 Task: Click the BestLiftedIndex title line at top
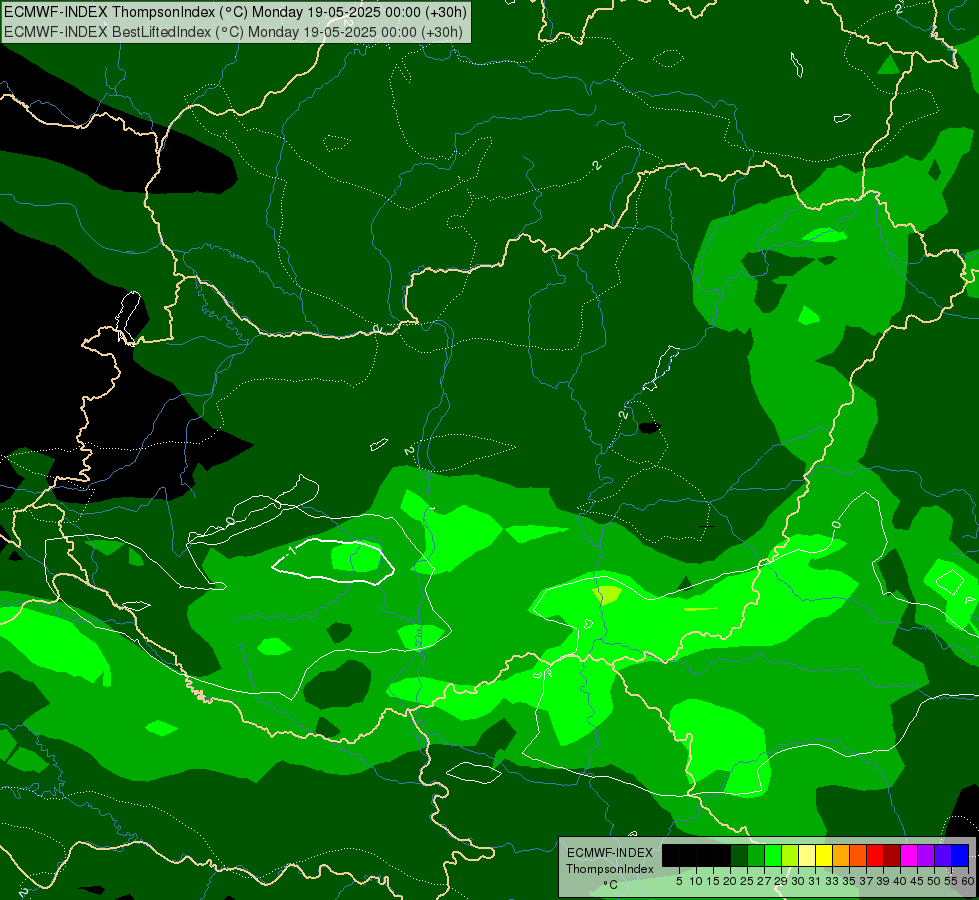click(x=233, y=32)
